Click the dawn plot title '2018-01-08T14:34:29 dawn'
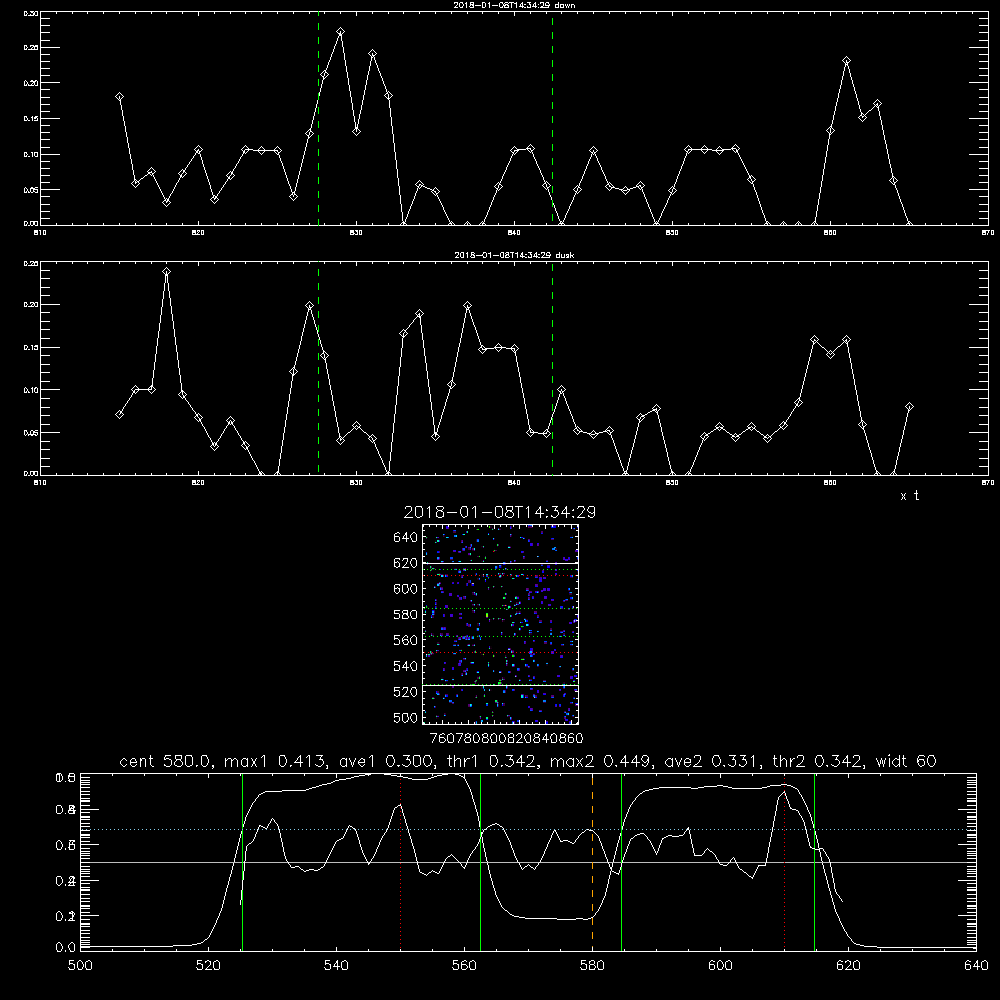1000x1000 pixels. click(x=514, y=5)
